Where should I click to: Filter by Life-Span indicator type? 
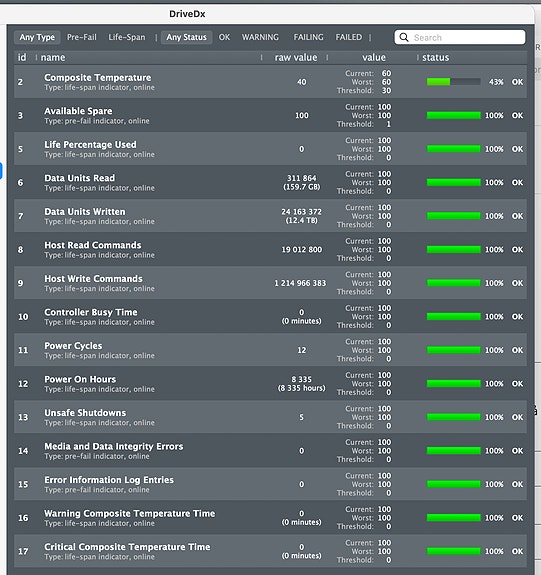click(x=127, y=37)
